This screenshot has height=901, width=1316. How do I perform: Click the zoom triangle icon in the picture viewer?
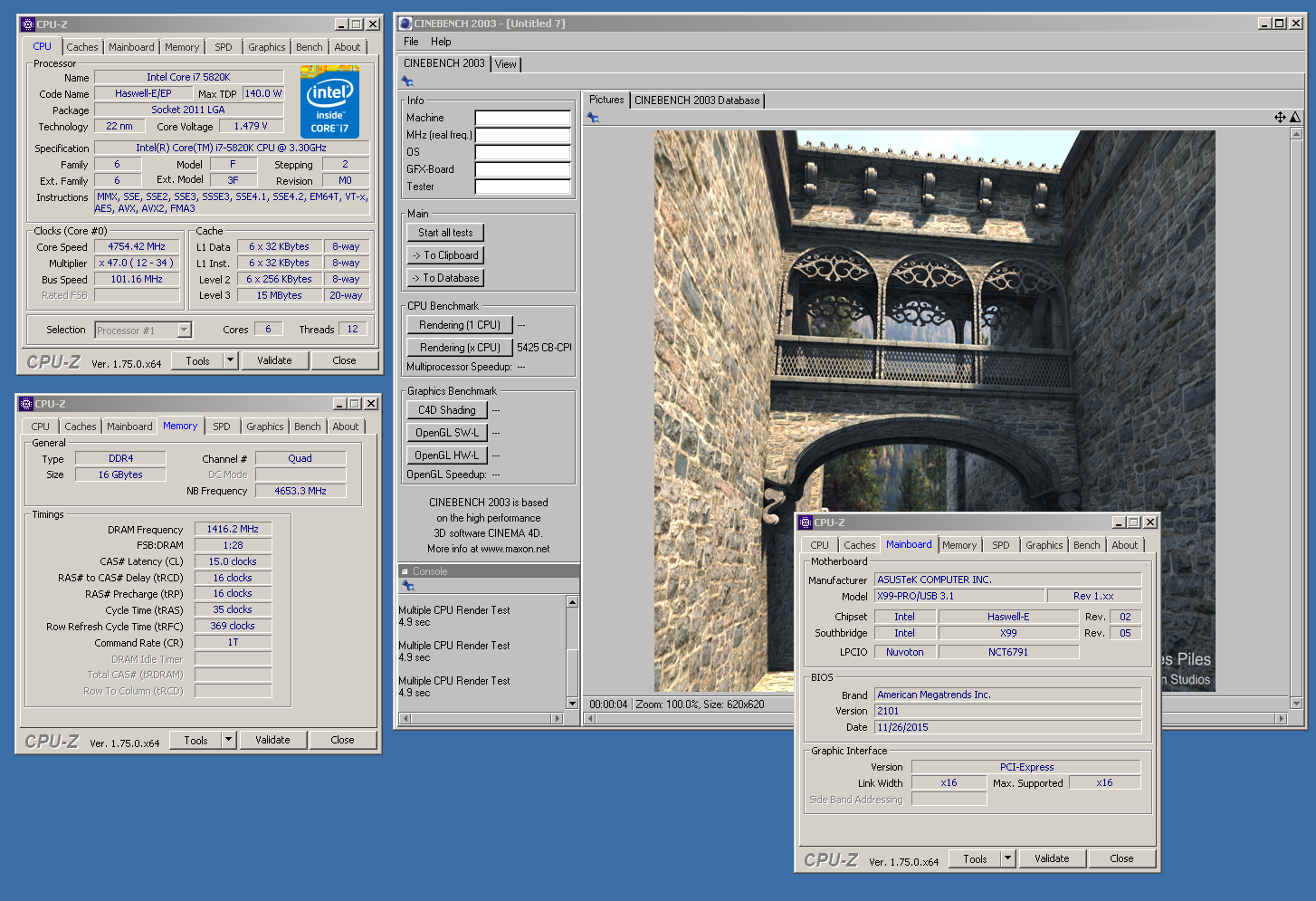(x=1295, y=118)
